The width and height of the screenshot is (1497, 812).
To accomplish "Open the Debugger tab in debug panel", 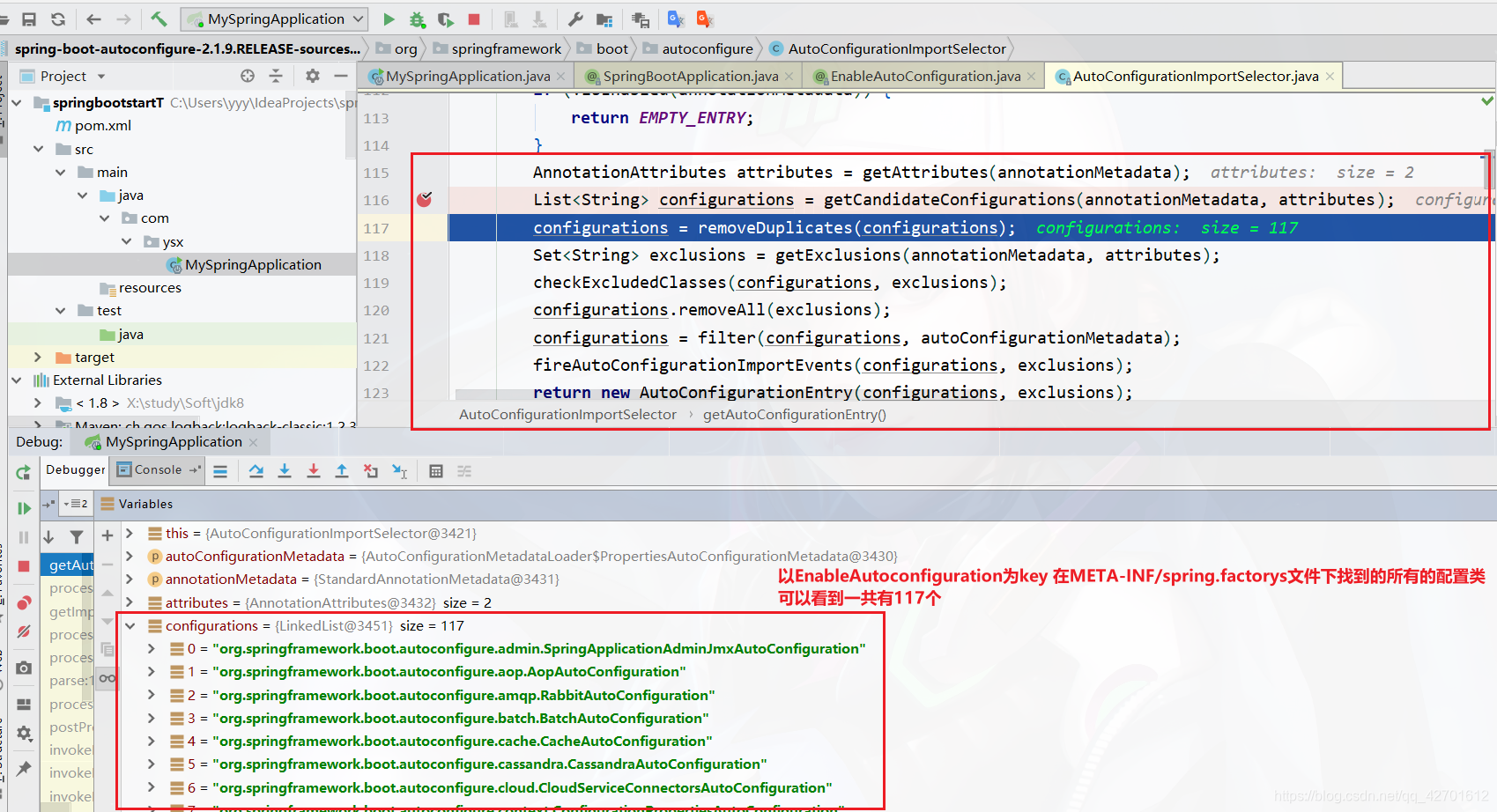I will pos(75,469).
